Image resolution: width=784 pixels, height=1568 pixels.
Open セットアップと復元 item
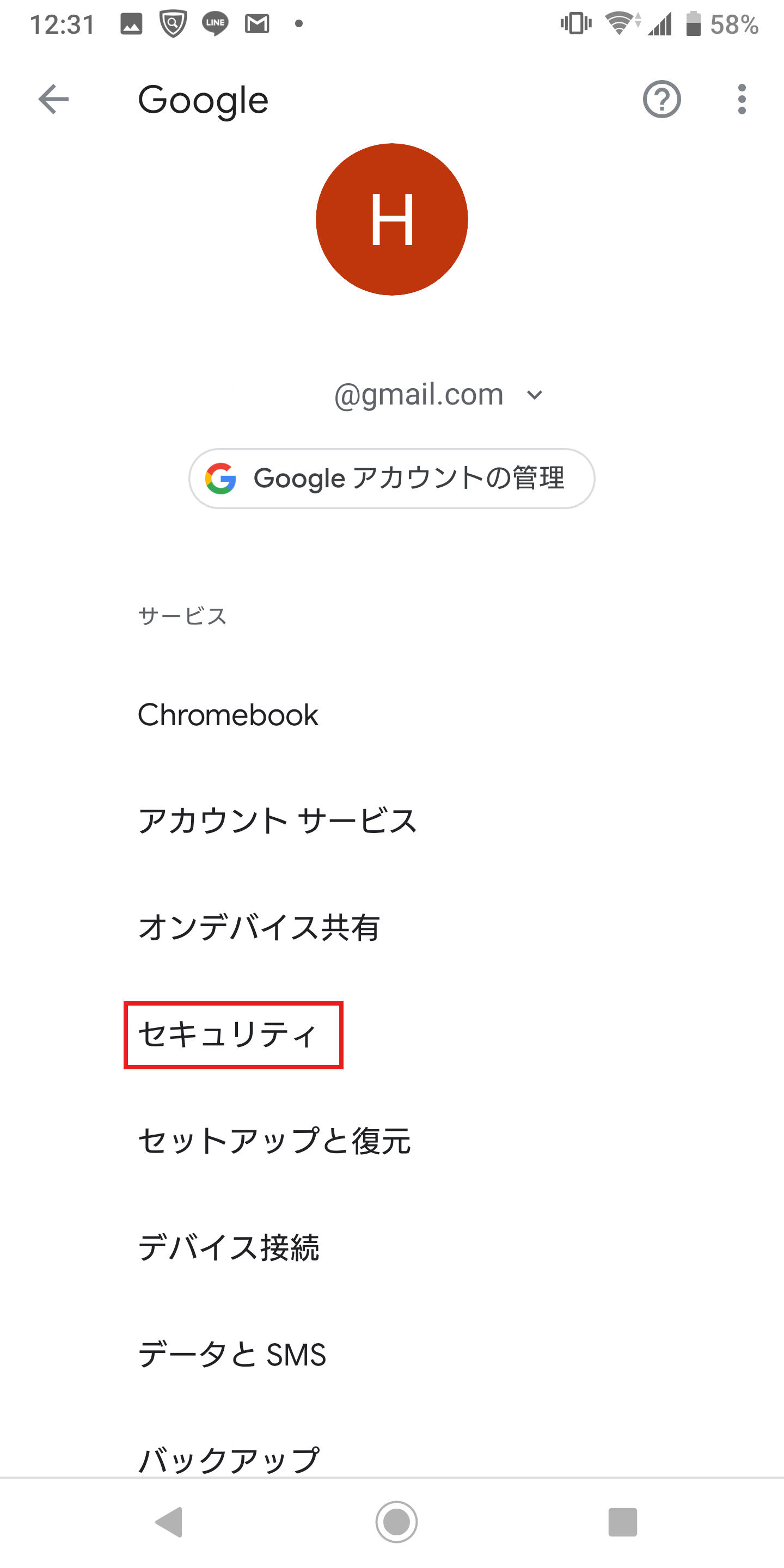click(392, 1141)
